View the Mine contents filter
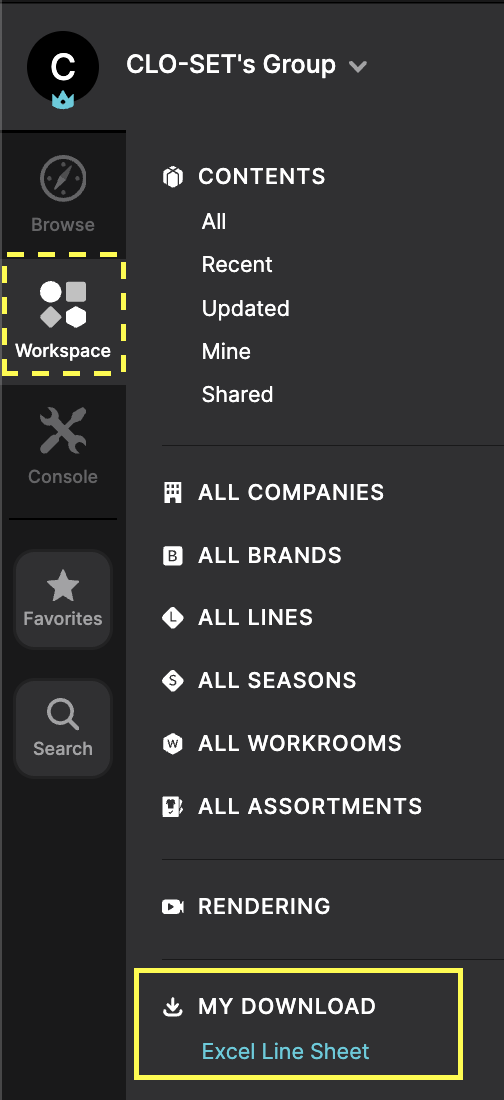 (x=226, y=351)
